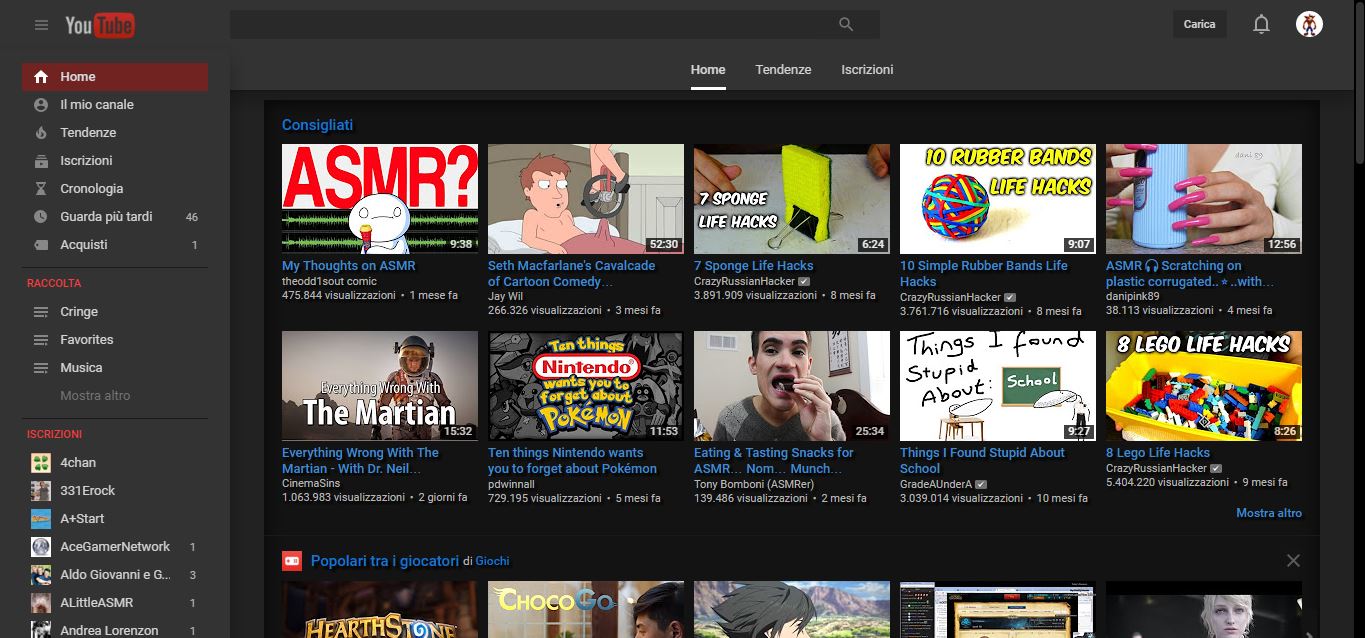The width and height of the screenshot is (1365, 638).
Task: Click the YouTube logo
Action: coord(100,25)
